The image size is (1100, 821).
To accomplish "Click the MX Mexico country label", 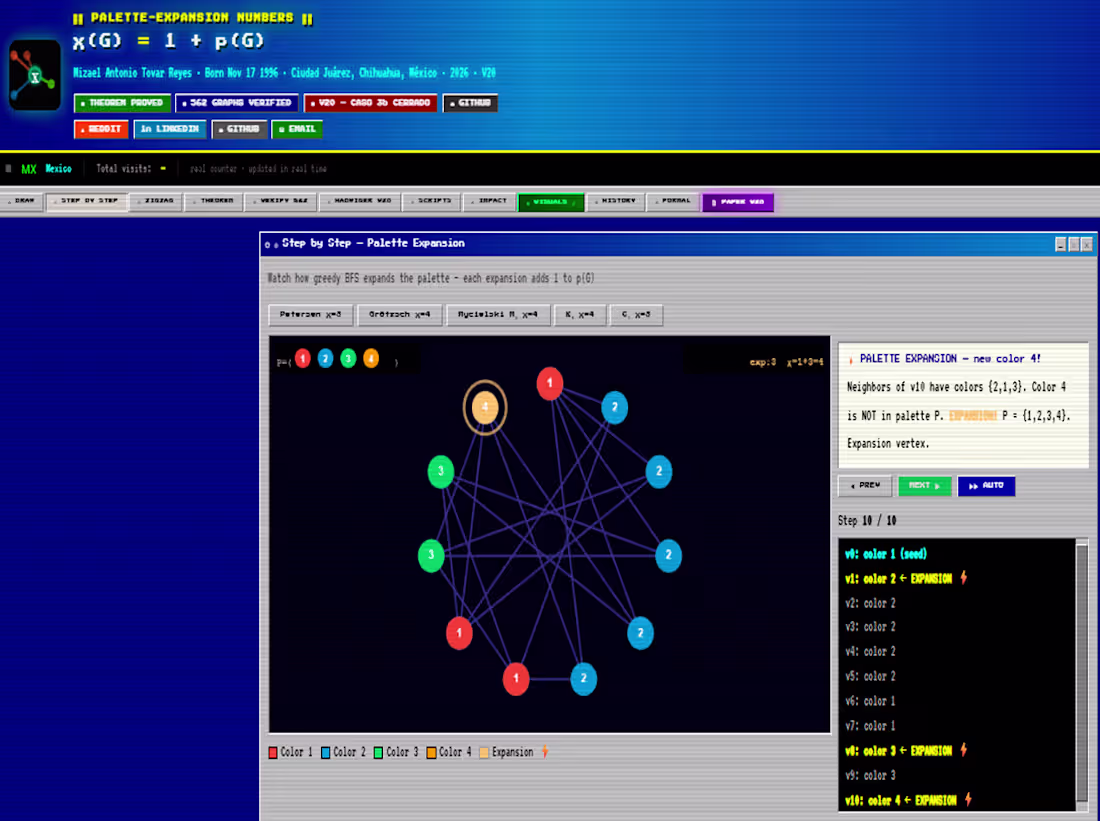I will coord(46,169).
